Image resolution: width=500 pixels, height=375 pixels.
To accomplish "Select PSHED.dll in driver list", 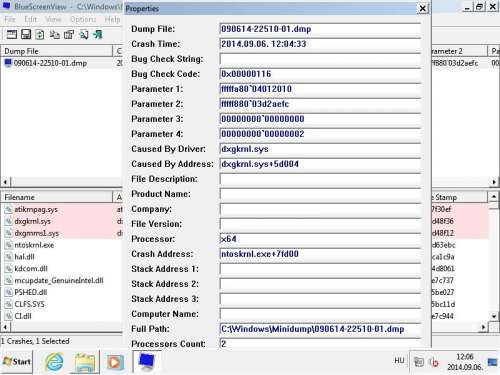I will 30,292.
